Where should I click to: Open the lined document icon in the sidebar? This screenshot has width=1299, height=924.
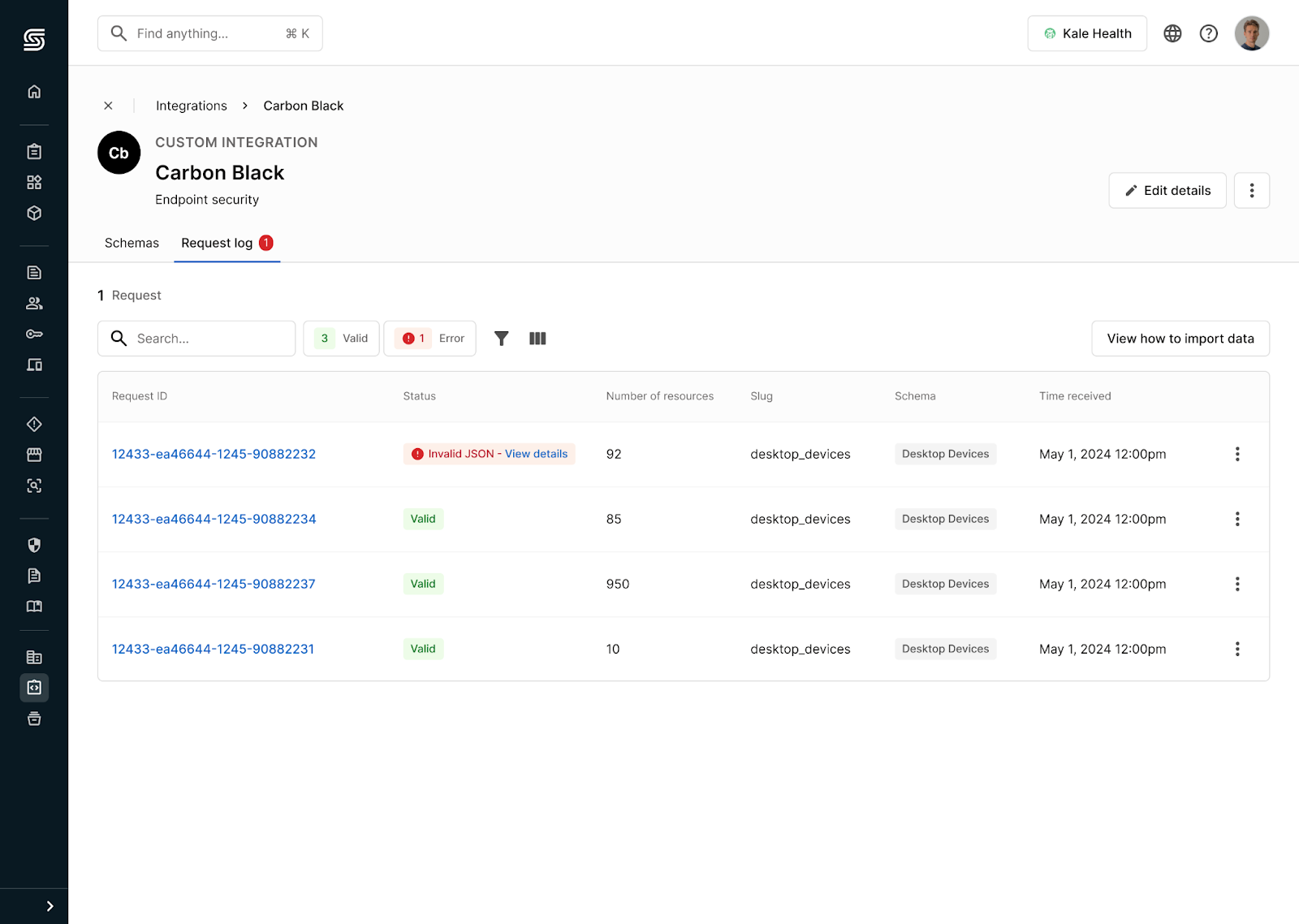click(x=34, y=273)
